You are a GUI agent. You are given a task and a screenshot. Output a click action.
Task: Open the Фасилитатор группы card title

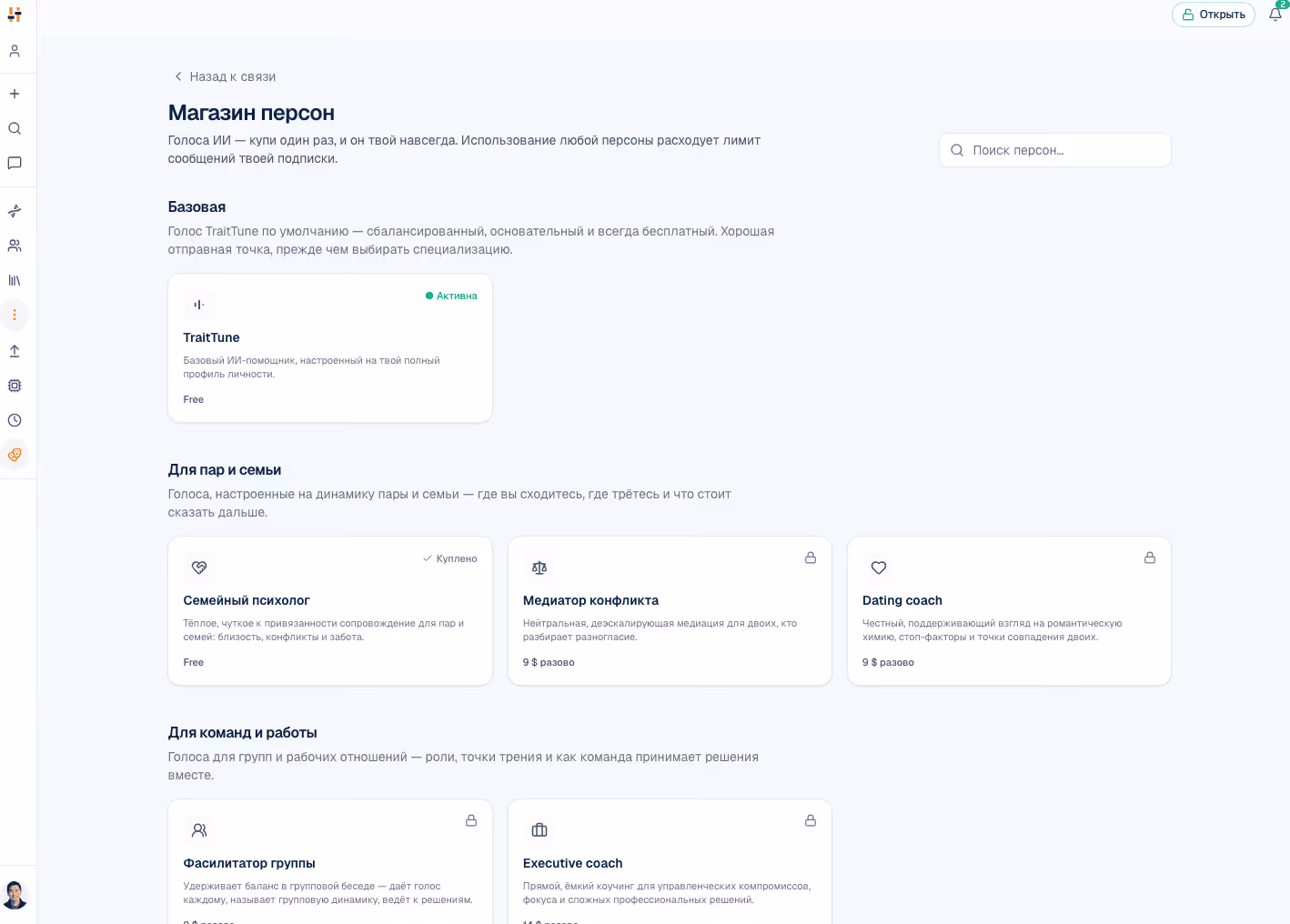pyautogui.click(x=249, y=863)
